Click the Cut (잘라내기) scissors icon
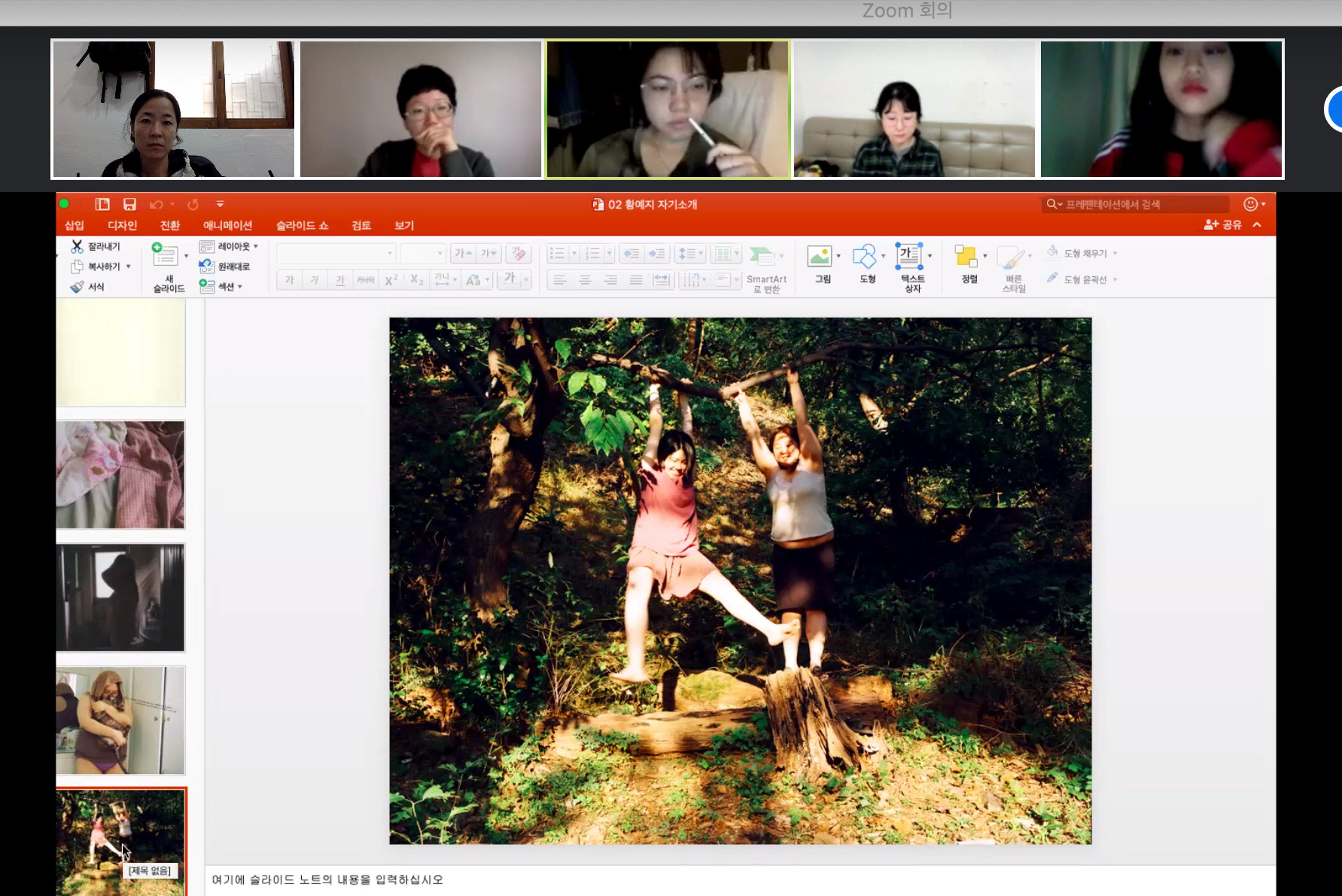 [x=77, y=246]
